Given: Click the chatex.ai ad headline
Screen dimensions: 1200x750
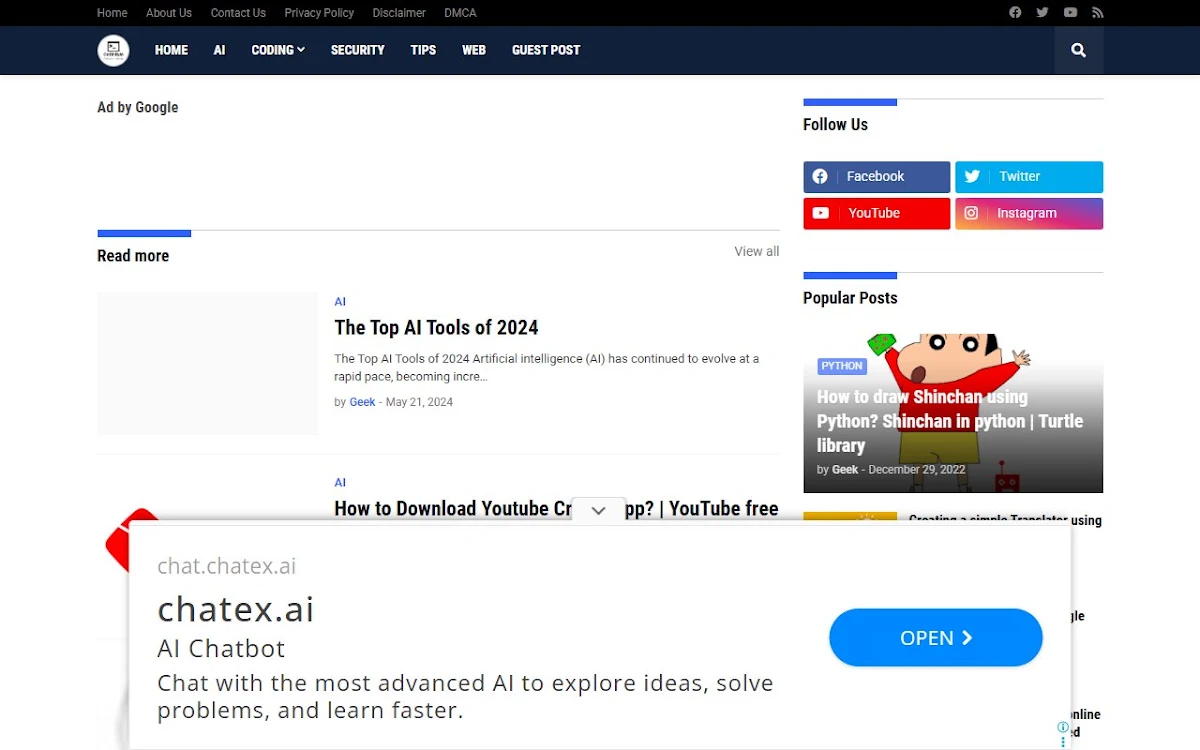Looking at the screenshot, I should coord(236,609).
